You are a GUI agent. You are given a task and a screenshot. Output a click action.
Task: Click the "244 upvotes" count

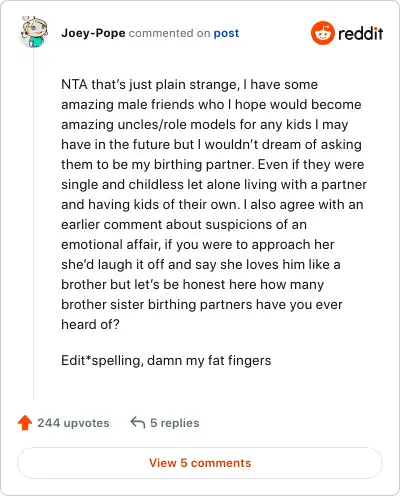tap(73, 423)
